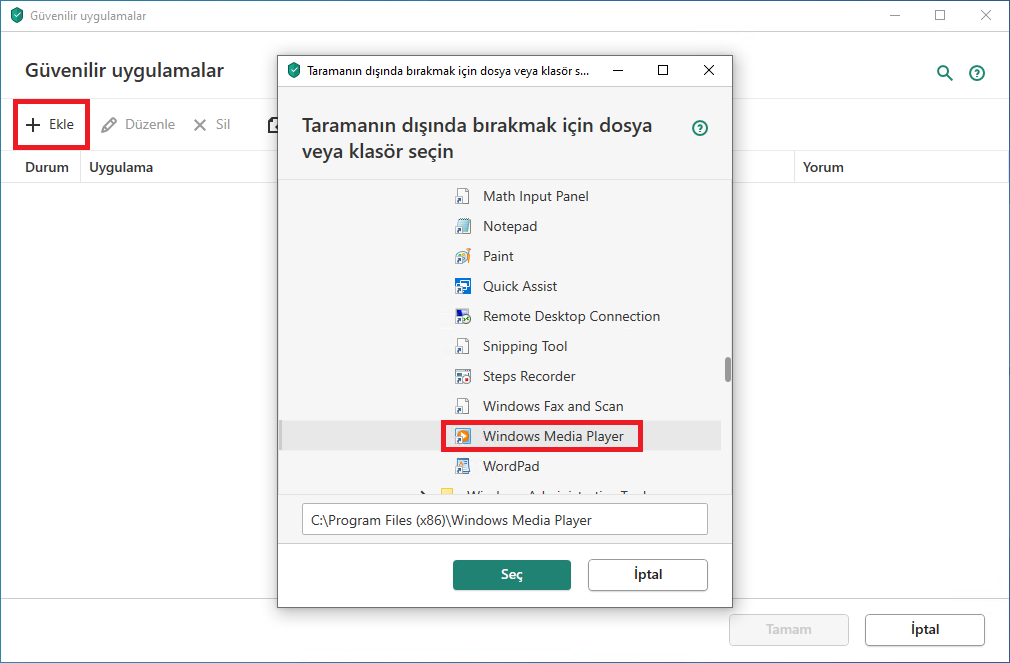Open help in Güvenilir uygulamalar window

click(x=977, y=73)
